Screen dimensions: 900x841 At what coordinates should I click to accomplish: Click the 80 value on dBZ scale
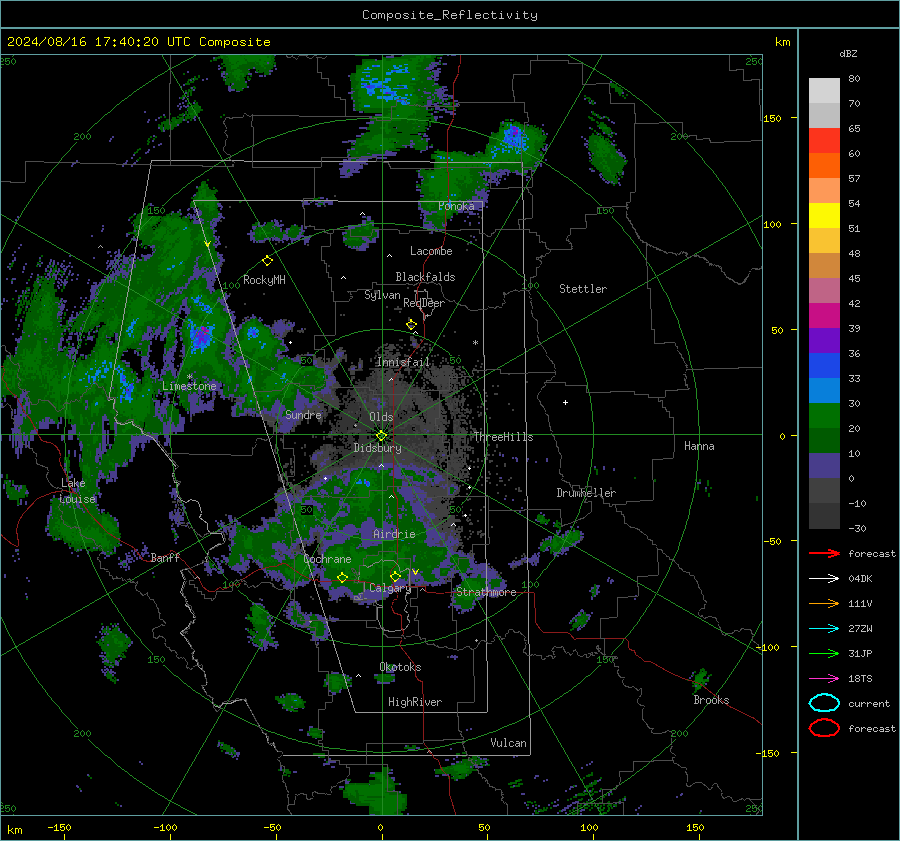[x=854, y=79]
